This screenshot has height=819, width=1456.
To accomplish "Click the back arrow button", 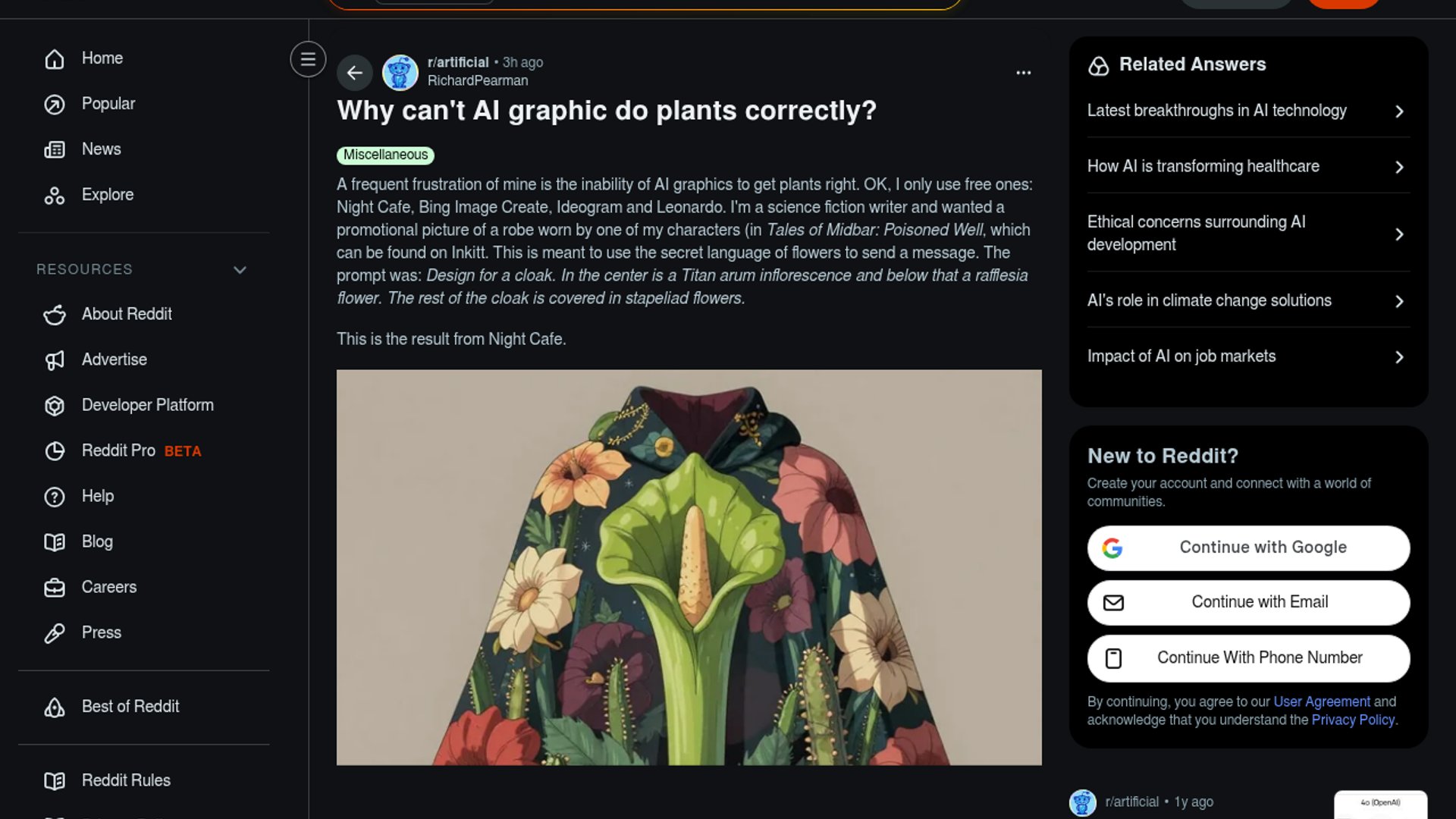I will (354, 73).
